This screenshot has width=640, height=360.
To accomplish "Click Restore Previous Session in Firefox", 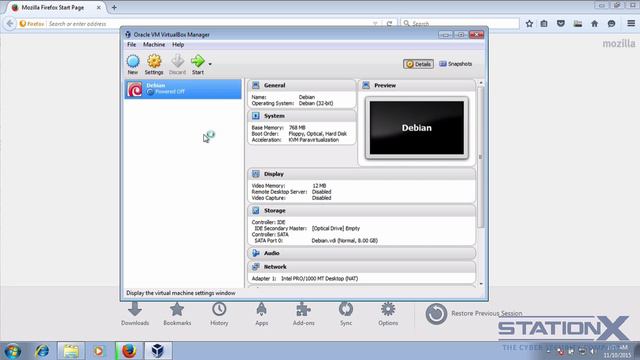I will (473, 313).
